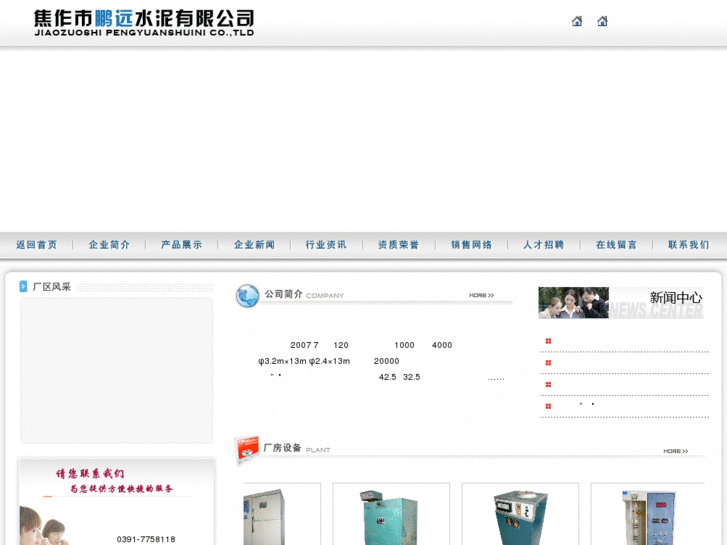Image resolution: width=727 pixels, height=545 pixels.
Task: Open 返回首页 in the navigation bar
Action: [x=37, y=245]
